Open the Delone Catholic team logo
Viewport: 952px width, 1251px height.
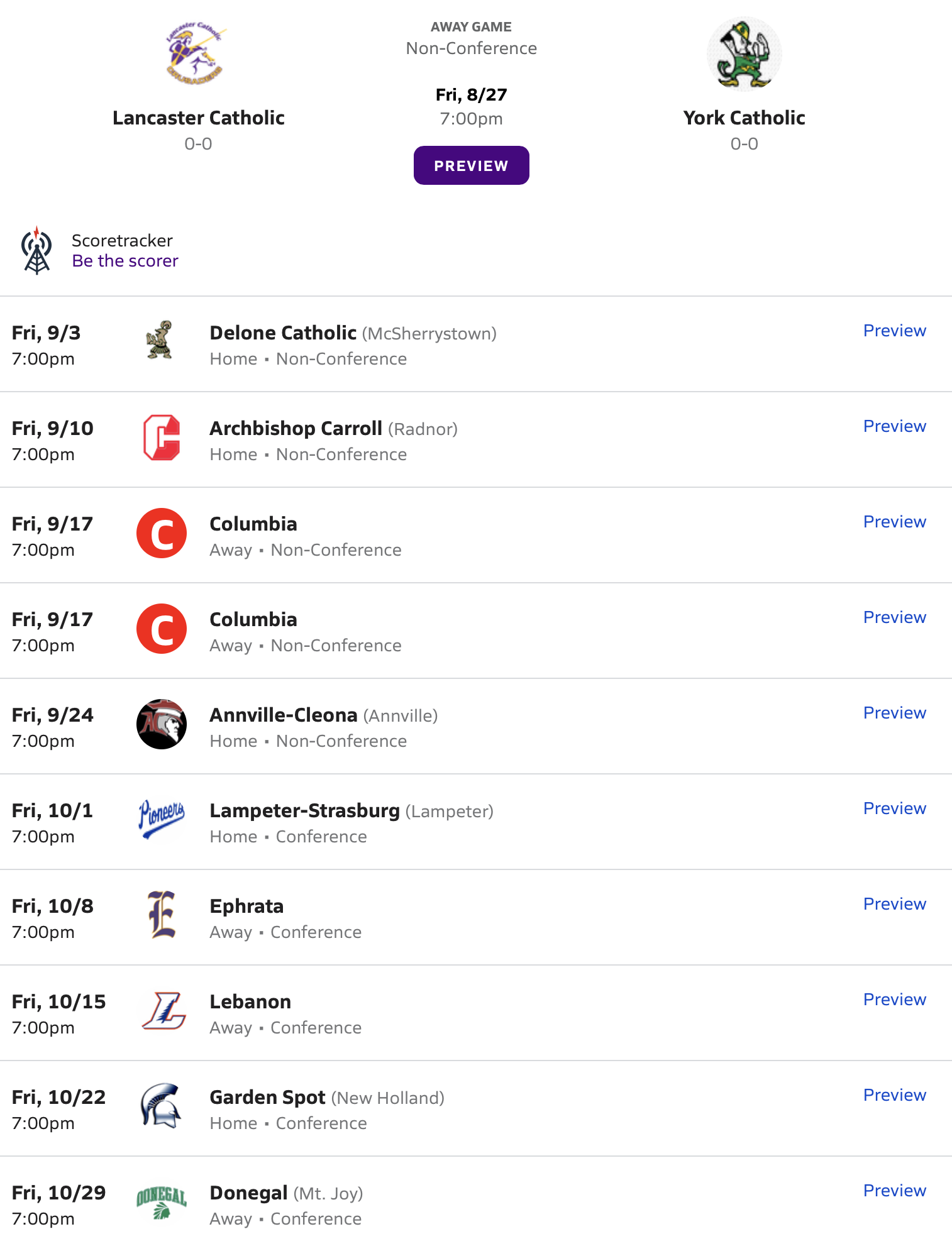pyautogui.click(x=160, y=340)
